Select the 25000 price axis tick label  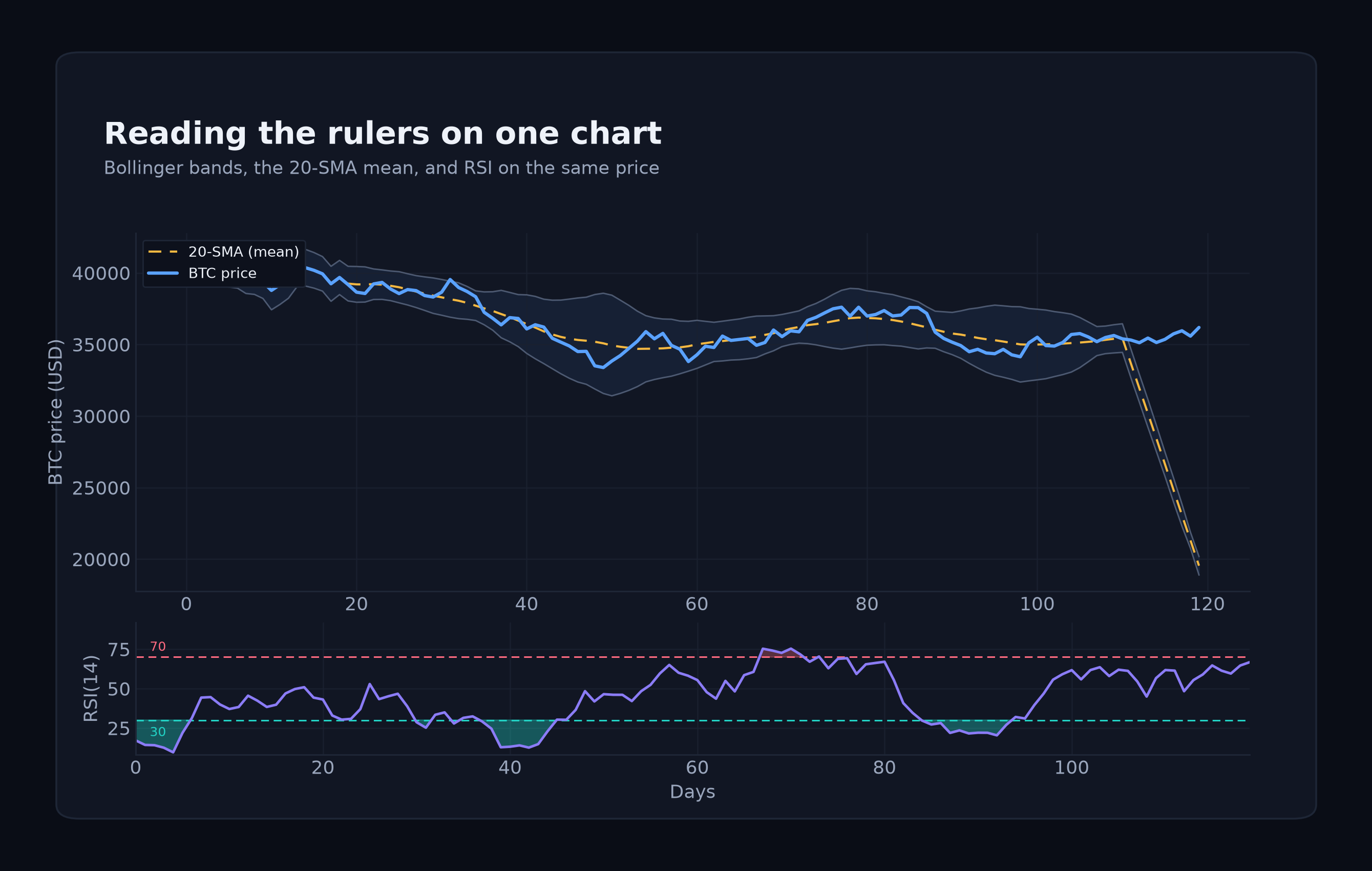coord(101,488)
